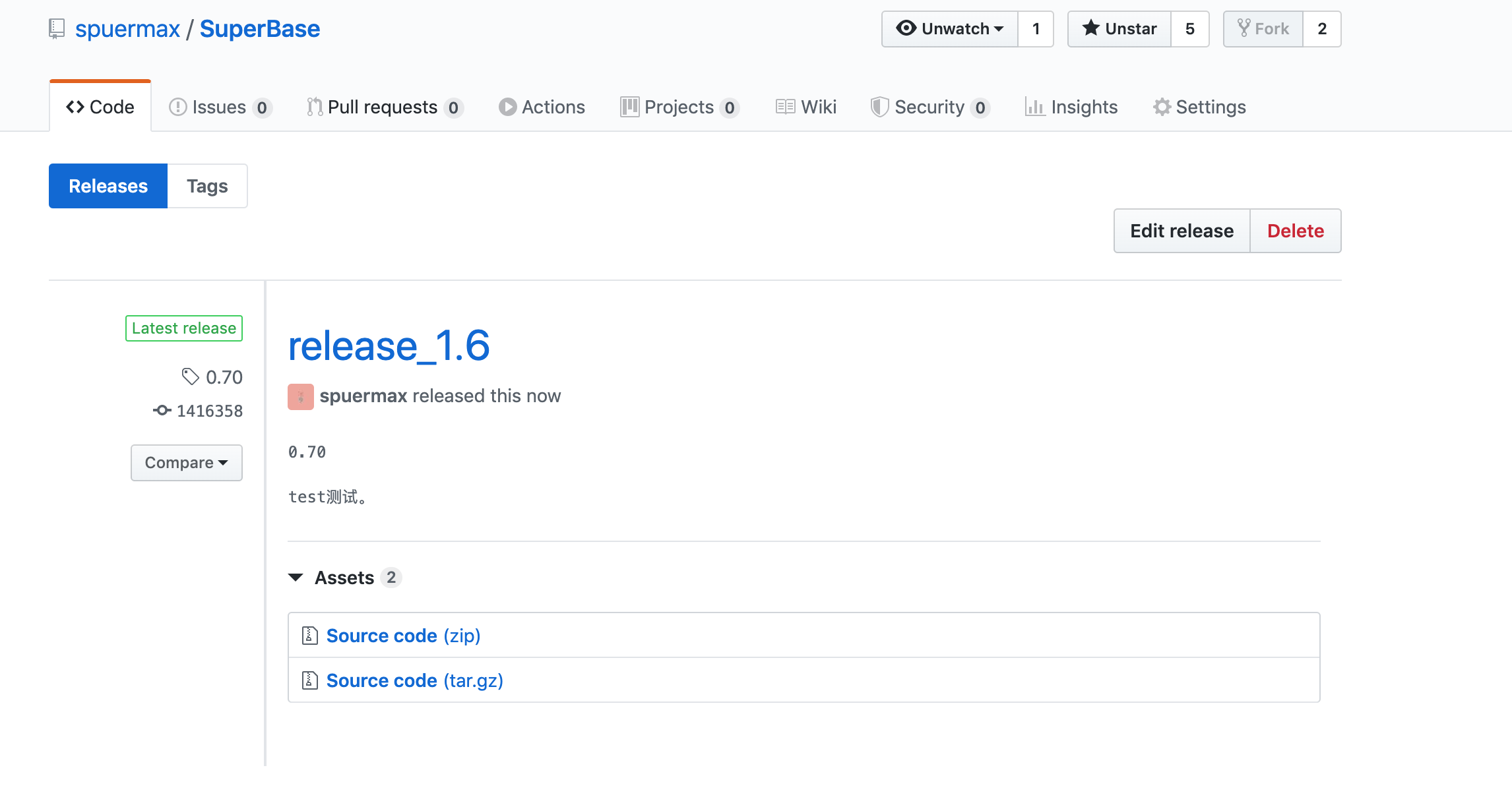Click the zip file icon for Source code
Screen dimensions: 1512x807
309,635
